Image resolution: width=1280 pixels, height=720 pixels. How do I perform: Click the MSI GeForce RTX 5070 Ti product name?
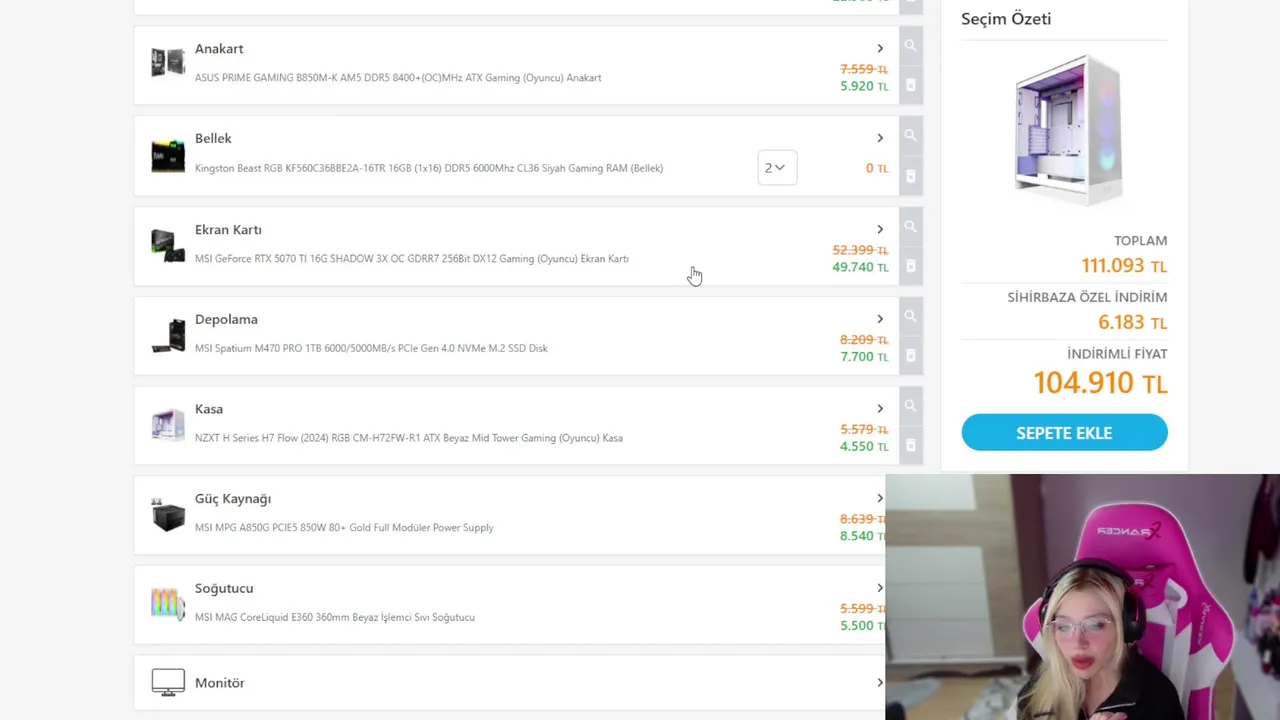412,259
